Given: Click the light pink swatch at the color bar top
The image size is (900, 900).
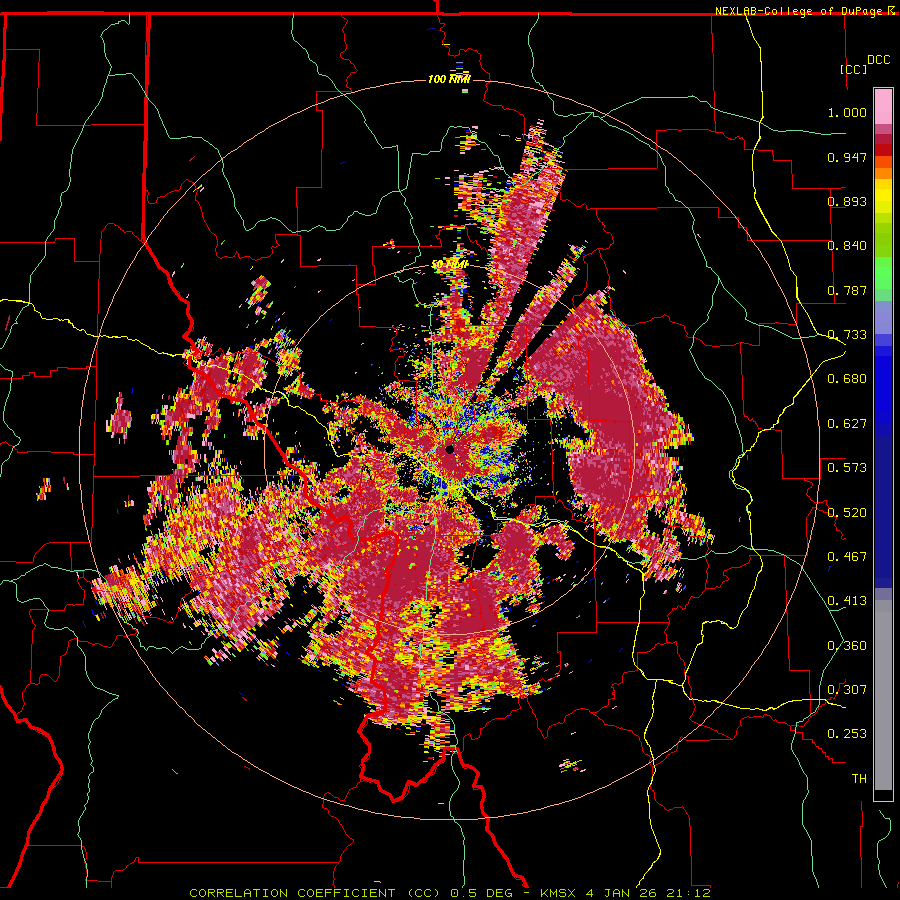Looking at the screenshot, I should tap(883, 106).
